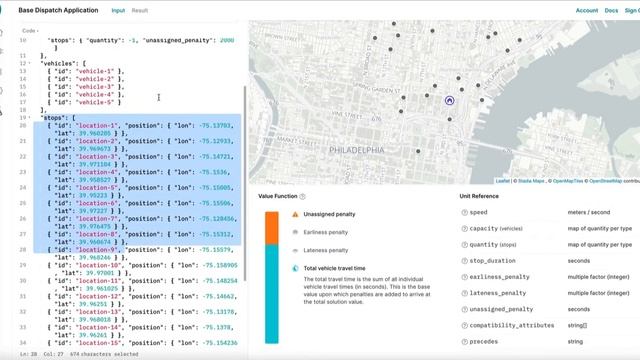Open the Value Function help icon
Image resolution: width=640 pixels, height=360 pixels.
[302, 197]
